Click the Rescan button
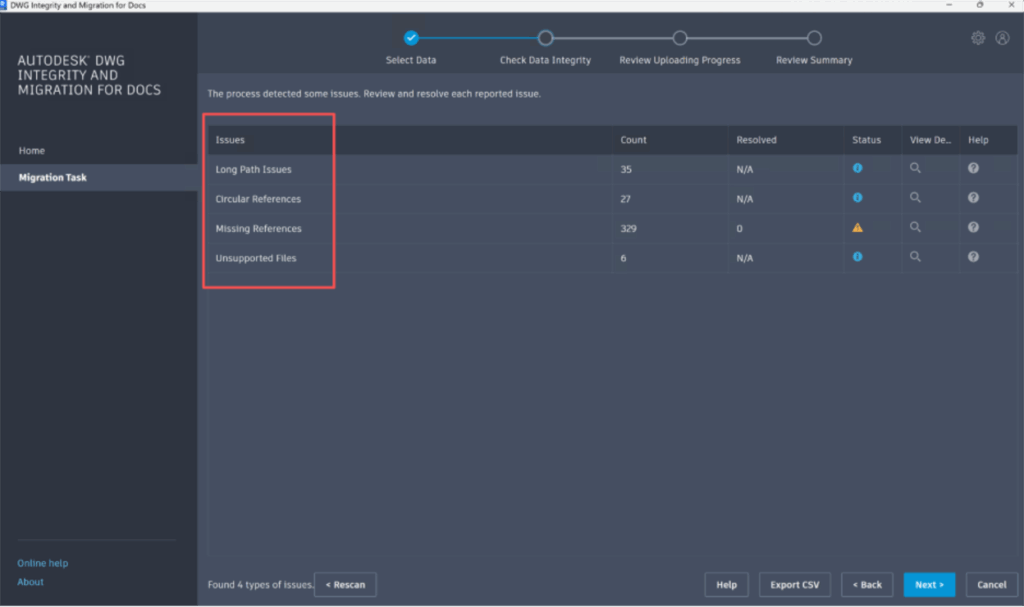 tap(345, 584)
